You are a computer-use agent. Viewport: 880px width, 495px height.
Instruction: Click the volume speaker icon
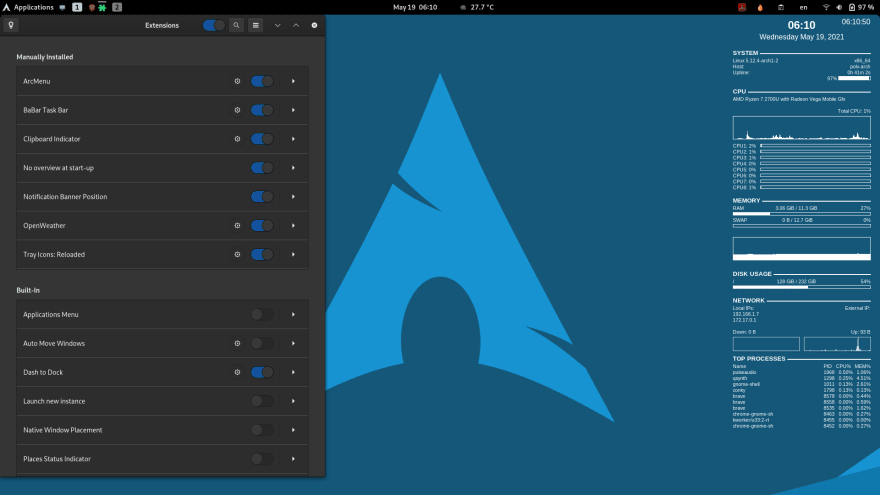[x=839, y=7]
